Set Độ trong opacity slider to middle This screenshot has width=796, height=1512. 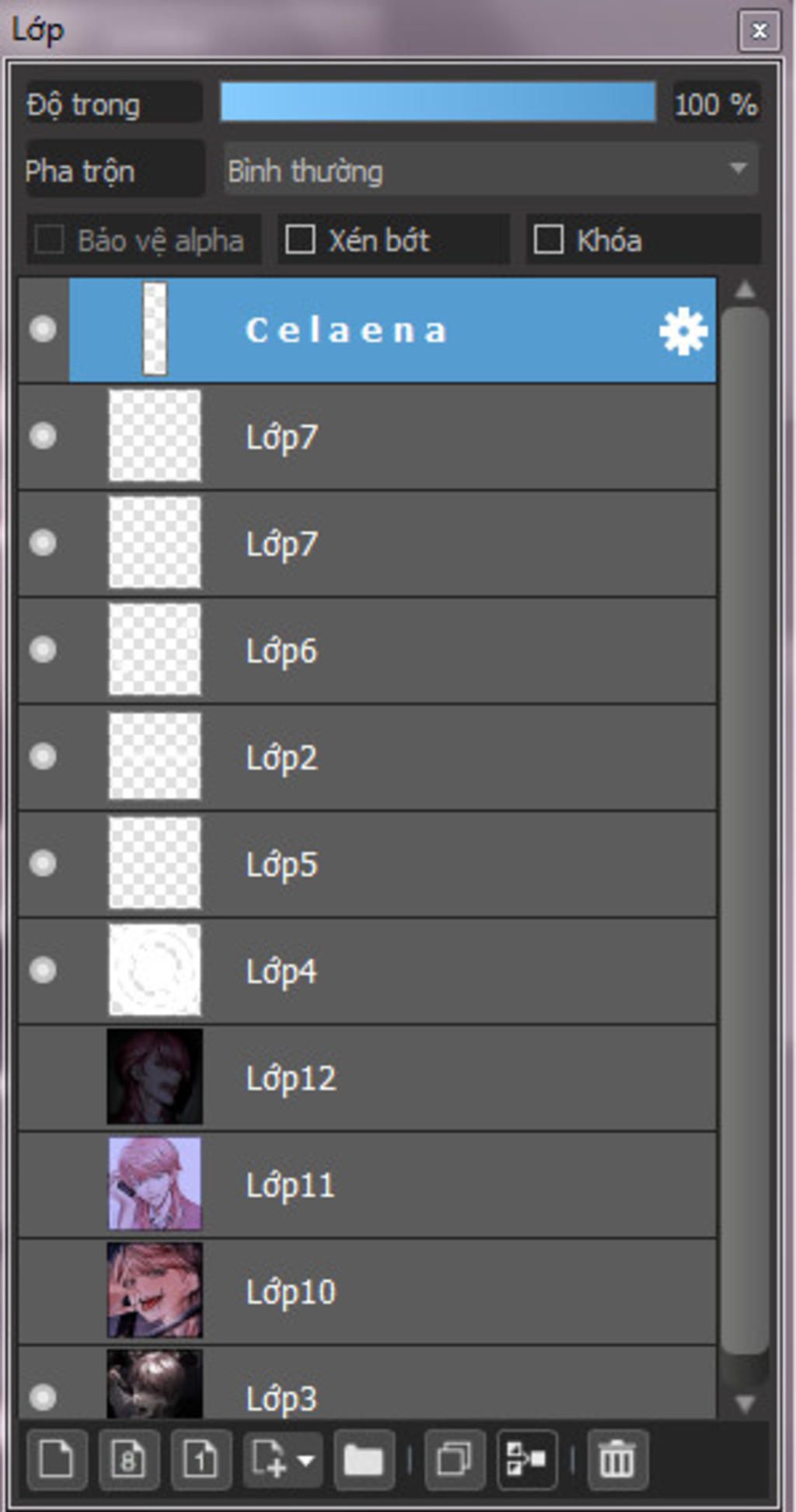coord(438,103)
